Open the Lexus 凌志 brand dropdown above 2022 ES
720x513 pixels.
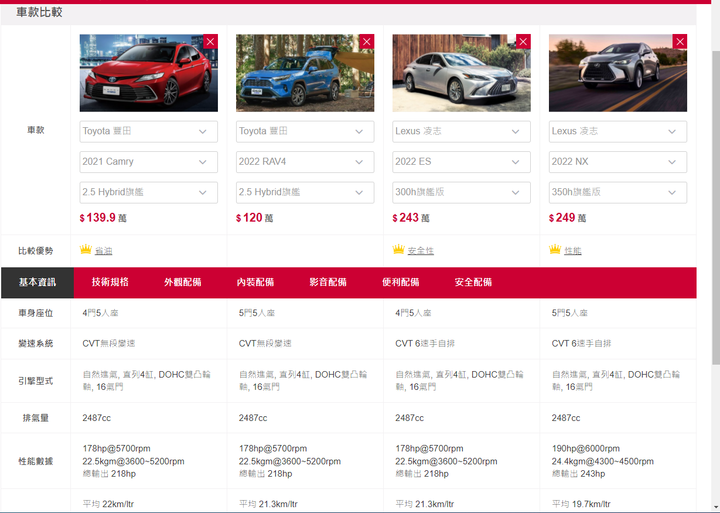click(461, 131)
